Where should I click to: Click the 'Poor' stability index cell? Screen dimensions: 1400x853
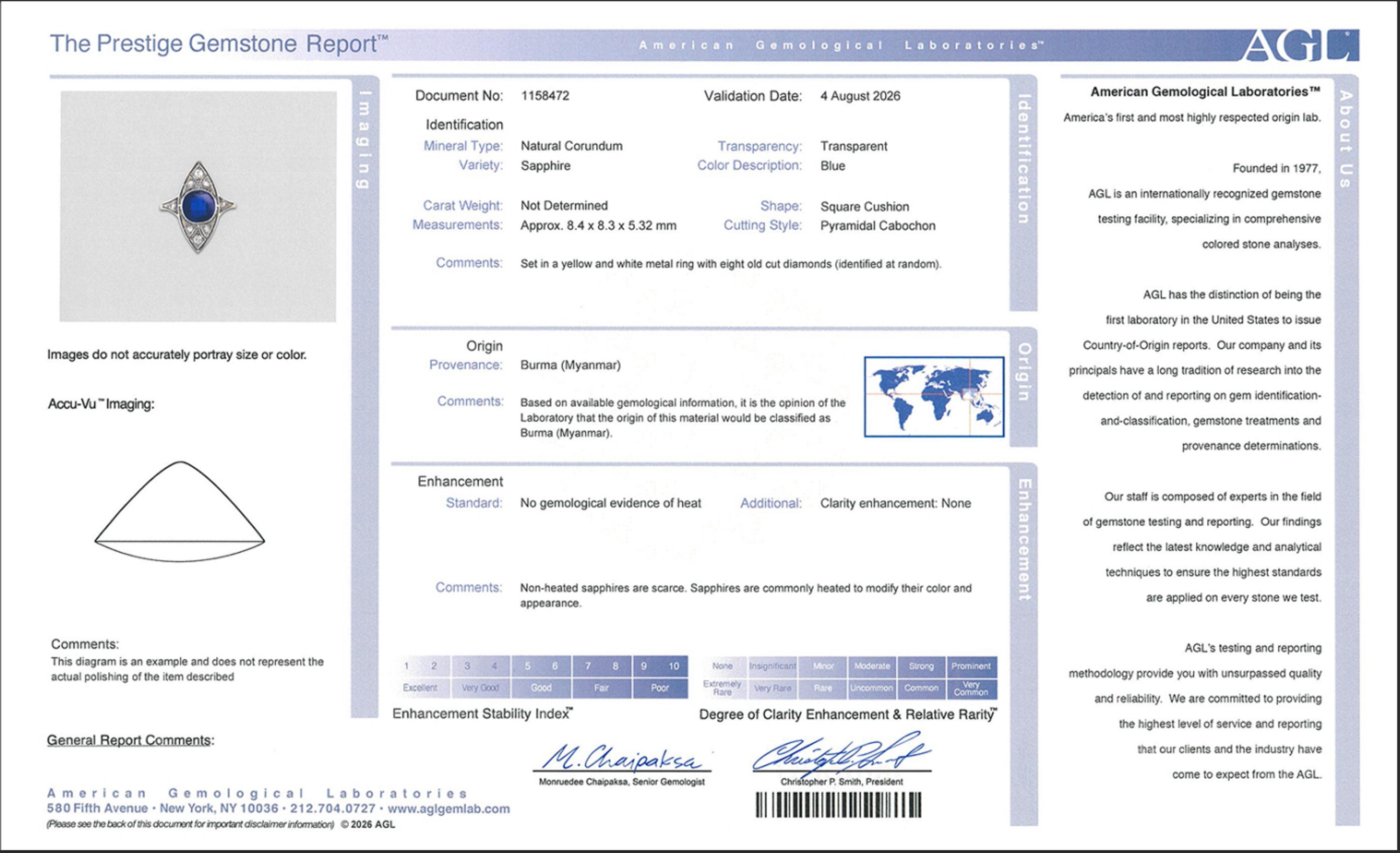660,688
